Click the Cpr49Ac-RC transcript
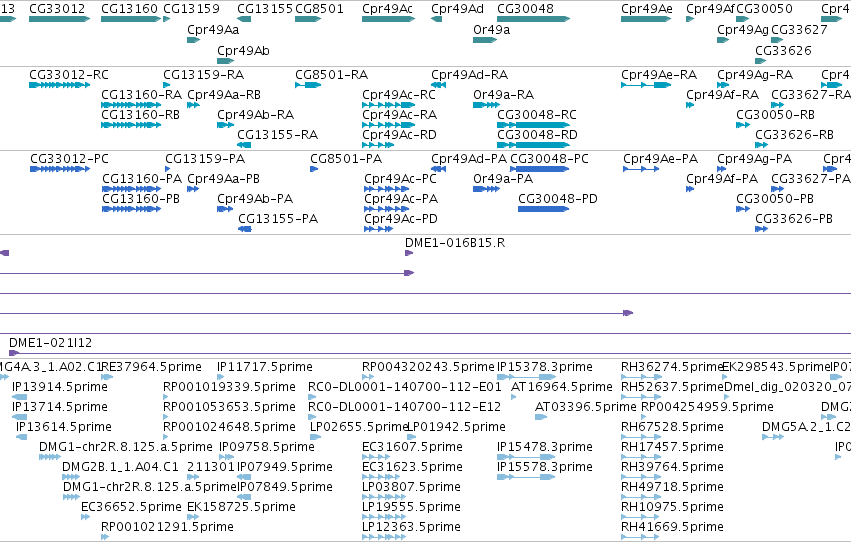 (x=389, y=105)
